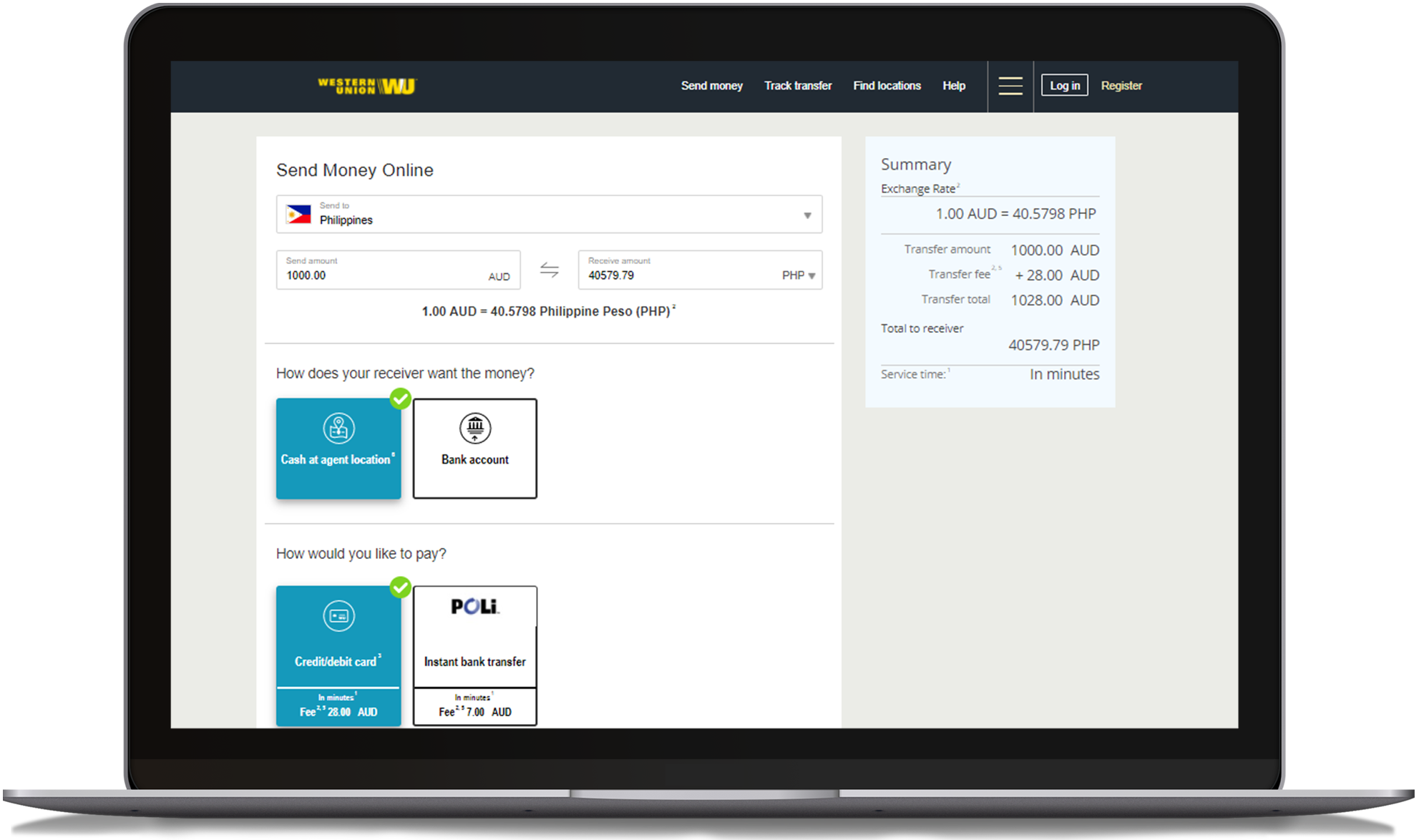Click the hamburger menu icon
This screenshot has height=840, width=1419.
pos(1010,82)
